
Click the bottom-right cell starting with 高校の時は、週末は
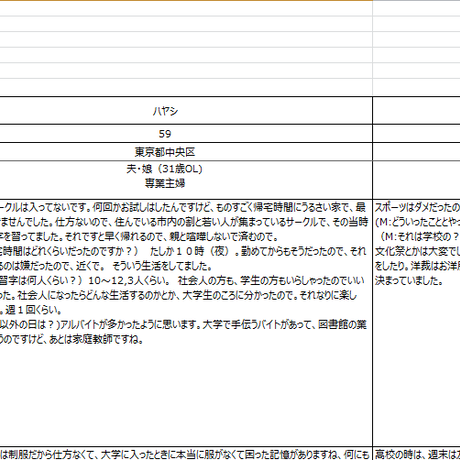[417, 454]
